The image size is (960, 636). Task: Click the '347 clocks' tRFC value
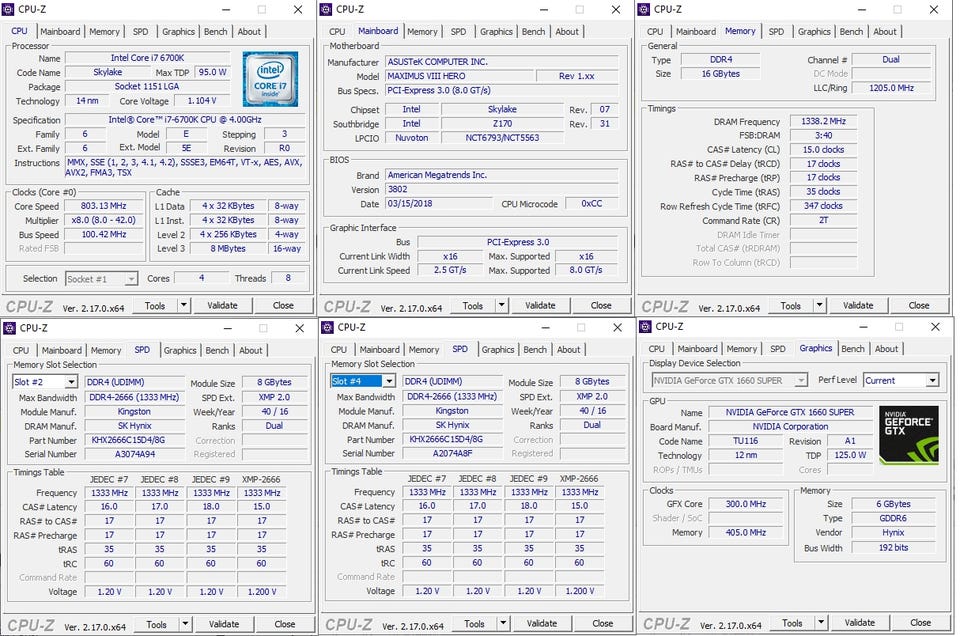click(823, 206)
